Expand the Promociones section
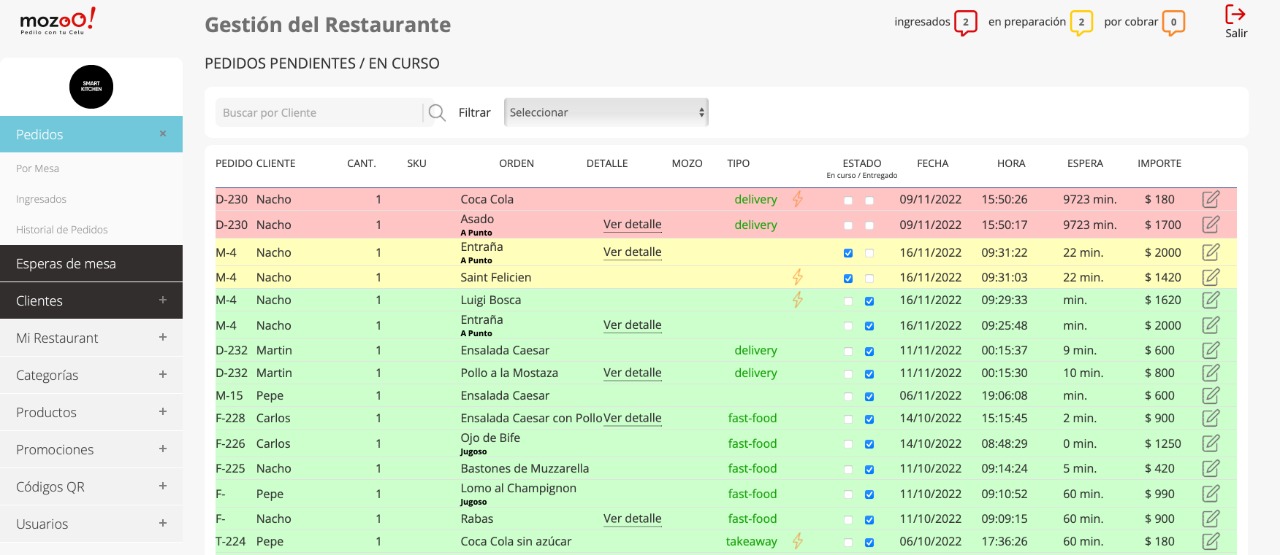Screen dimensions: 1280x555 pyautogui.click(x=163, y=449)
